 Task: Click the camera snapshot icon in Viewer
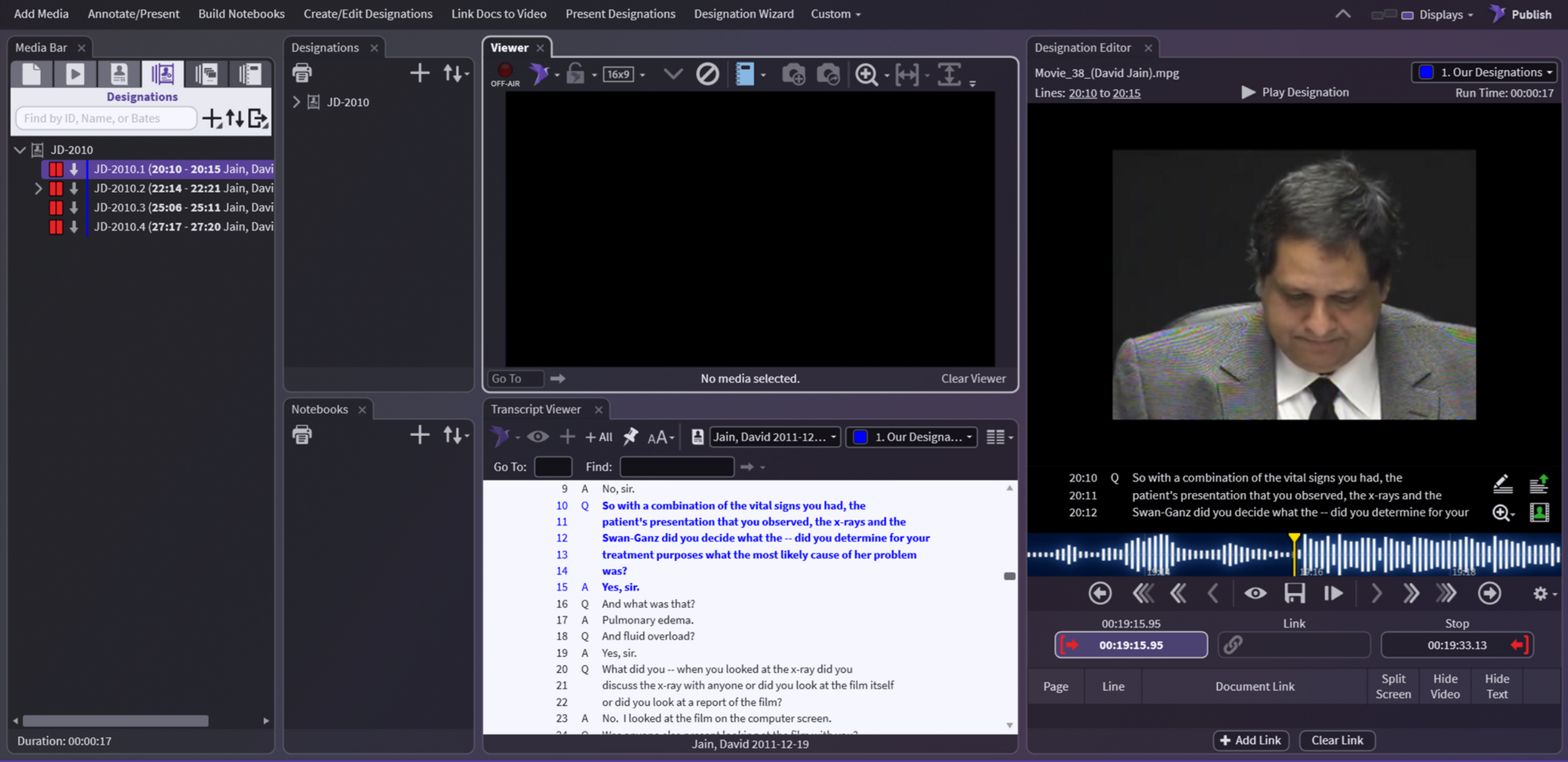point(793,74)
